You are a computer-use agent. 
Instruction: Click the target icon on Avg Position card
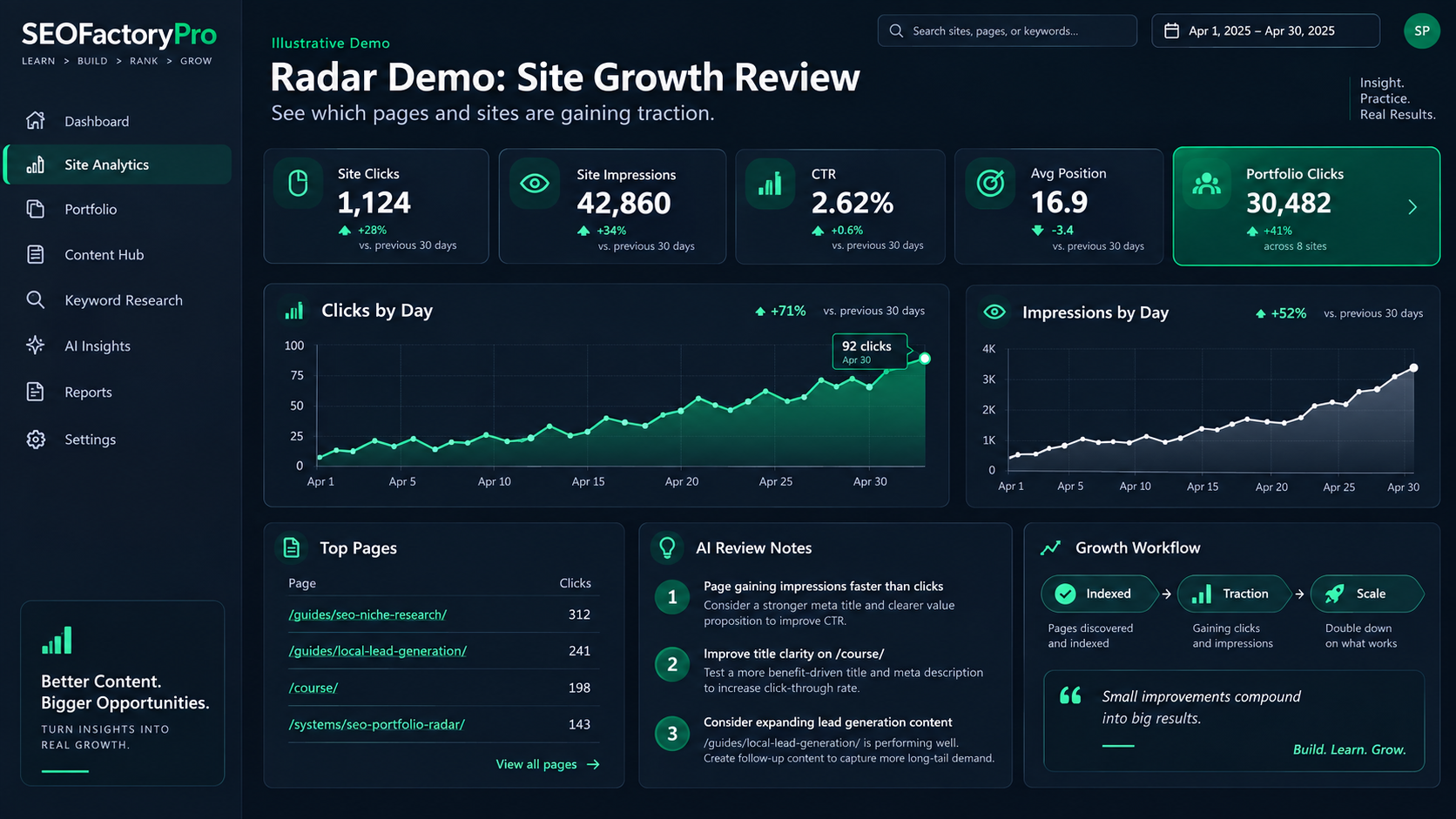[990, 183]
